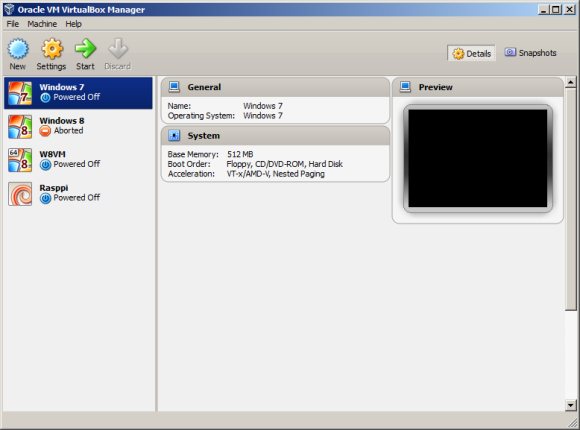This screenshot has width=580, height=430.
Task: Click the black VM preview thumbnail
Action: point(478,158)
